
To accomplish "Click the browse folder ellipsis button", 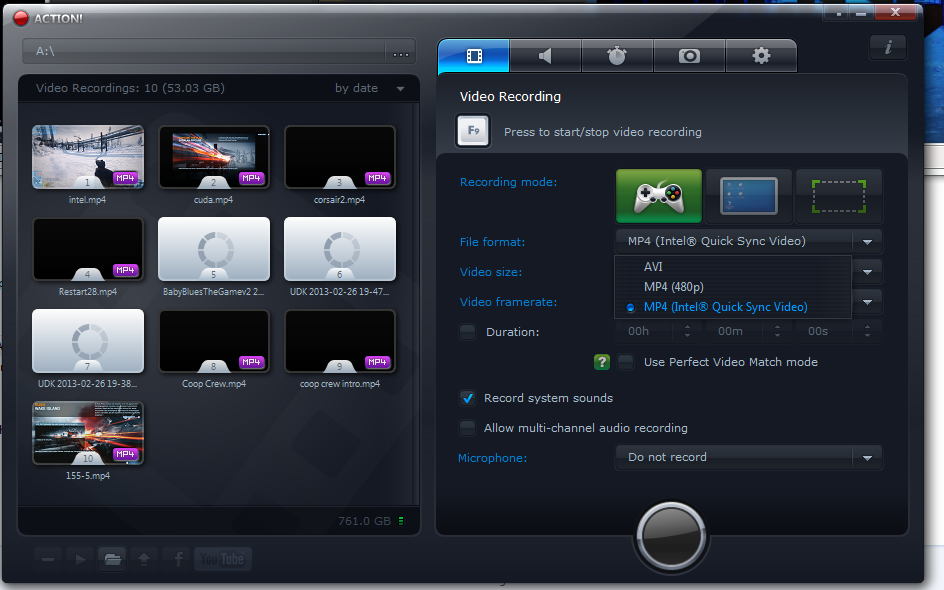I will coord(400,52).
